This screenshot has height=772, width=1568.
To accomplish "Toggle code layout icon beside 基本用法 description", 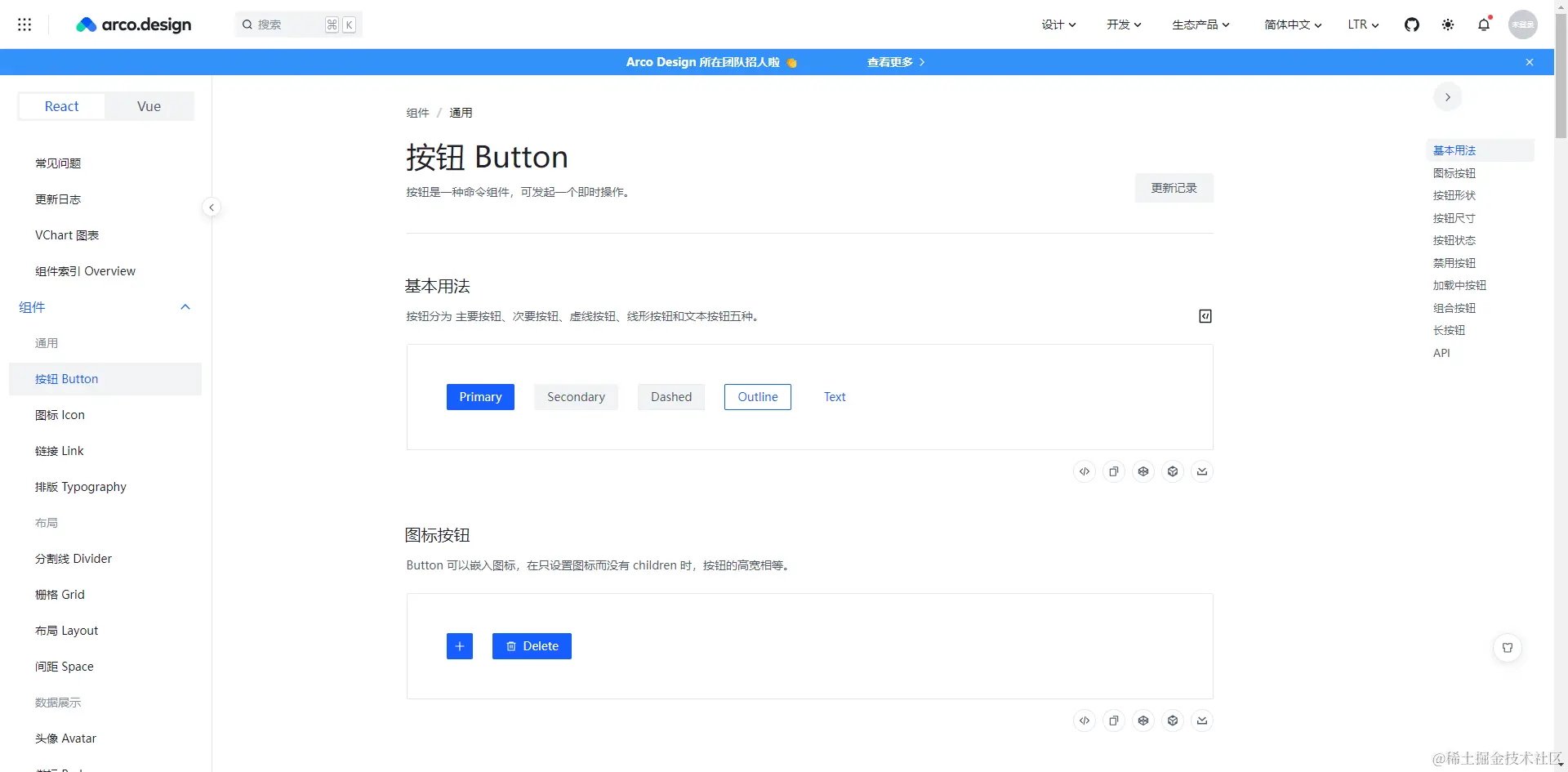I will (1205, 316).
